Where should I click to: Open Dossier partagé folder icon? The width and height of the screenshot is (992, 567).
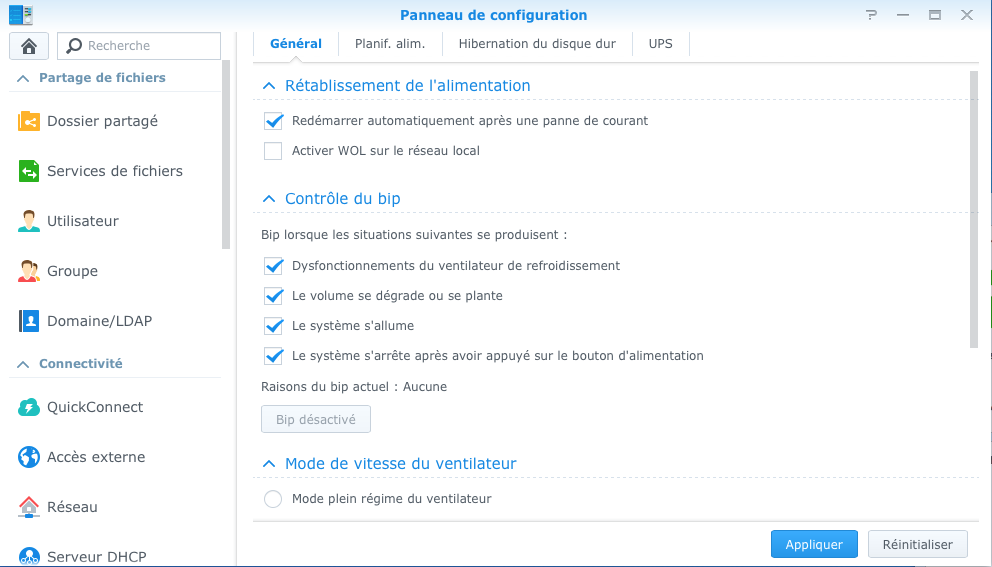tap(29, 121)
